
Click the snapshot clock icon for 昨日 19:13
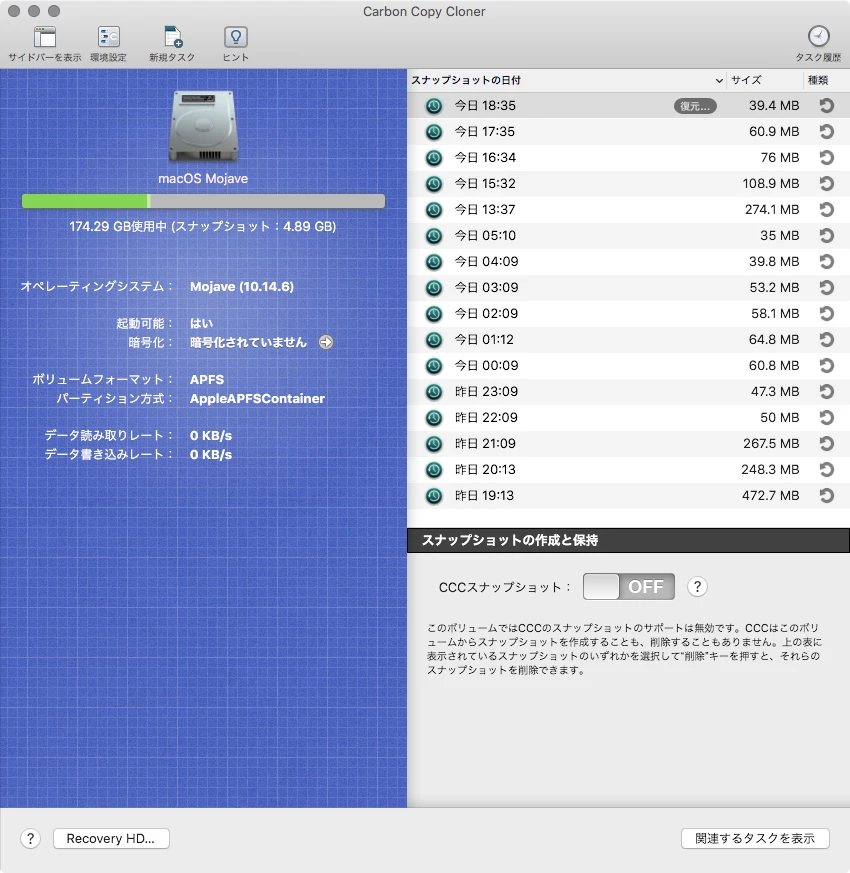point(434,496)
